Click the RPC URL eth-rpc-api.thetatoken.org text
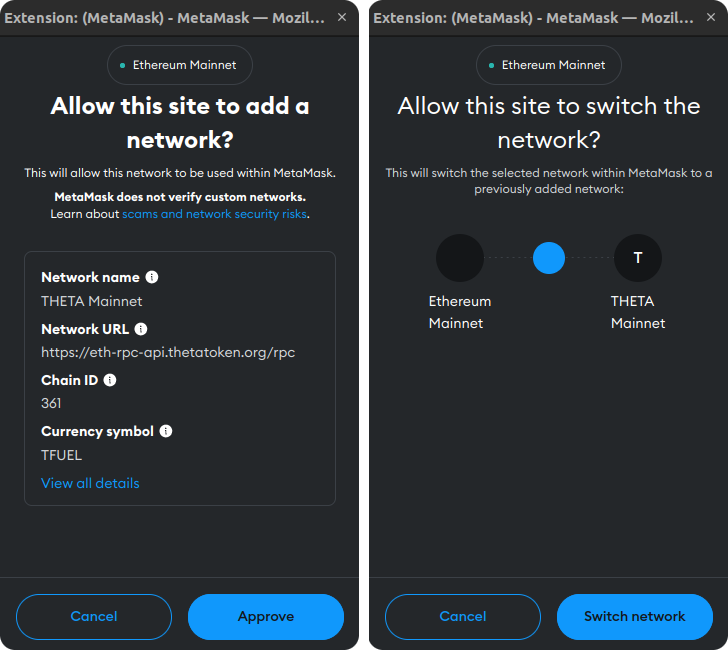Screen dimensions: 728x650 click(168, 352)
